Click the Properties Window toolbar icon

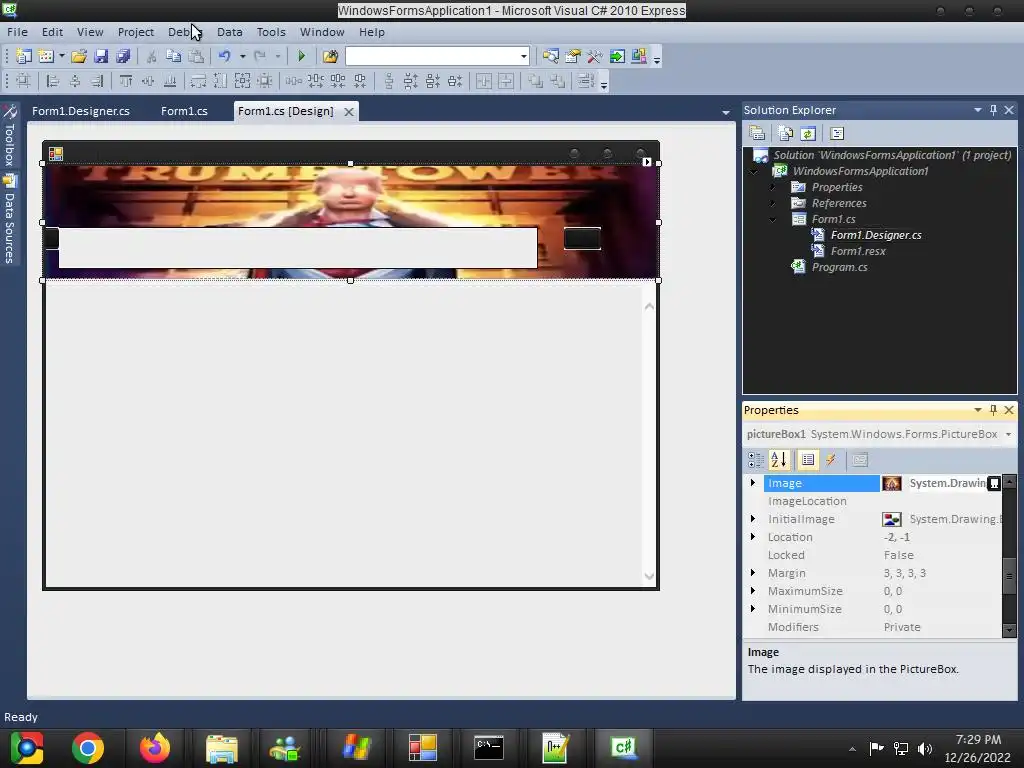573,56
